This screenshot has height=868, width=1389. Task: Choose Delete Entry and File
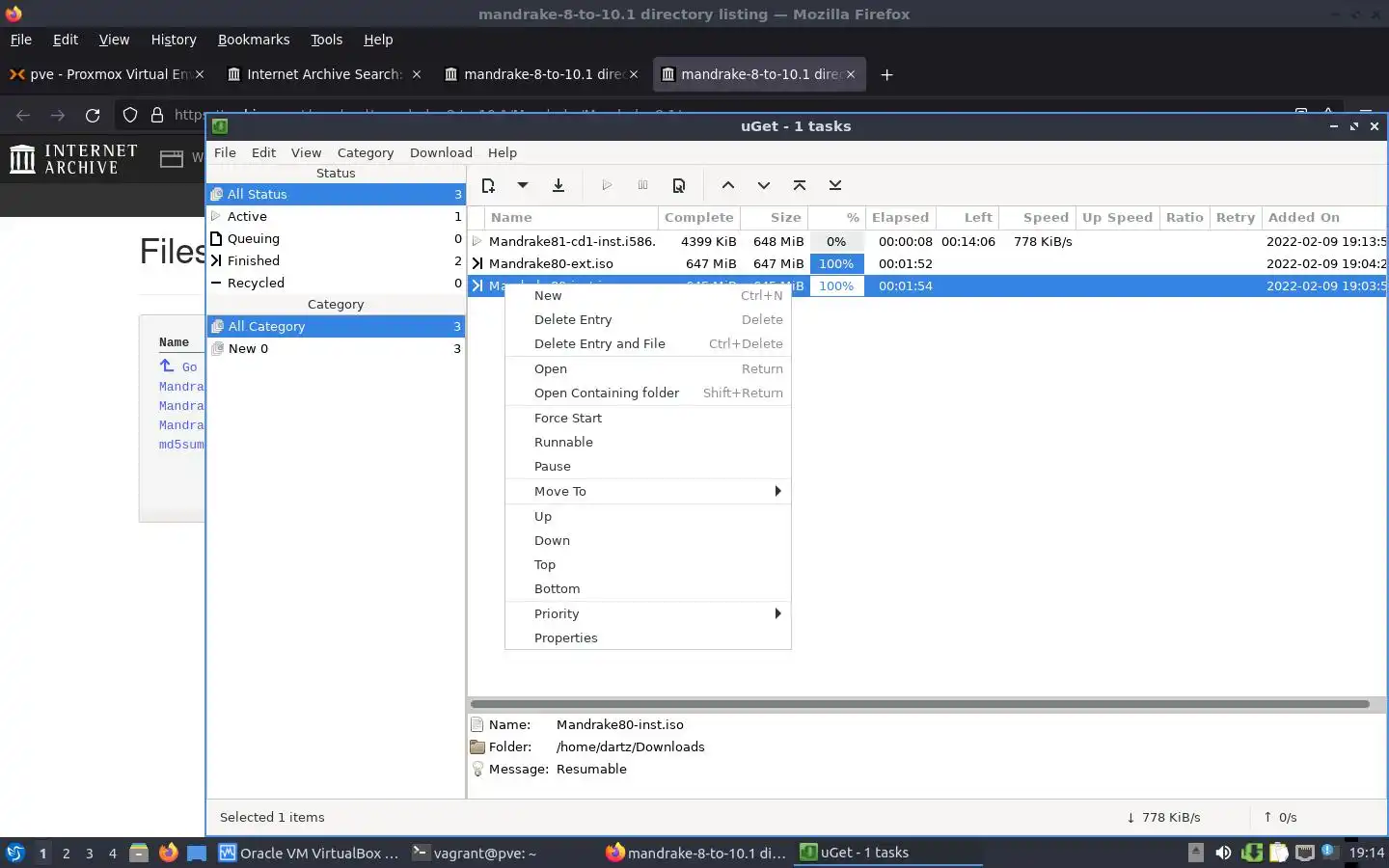(647, 343)
